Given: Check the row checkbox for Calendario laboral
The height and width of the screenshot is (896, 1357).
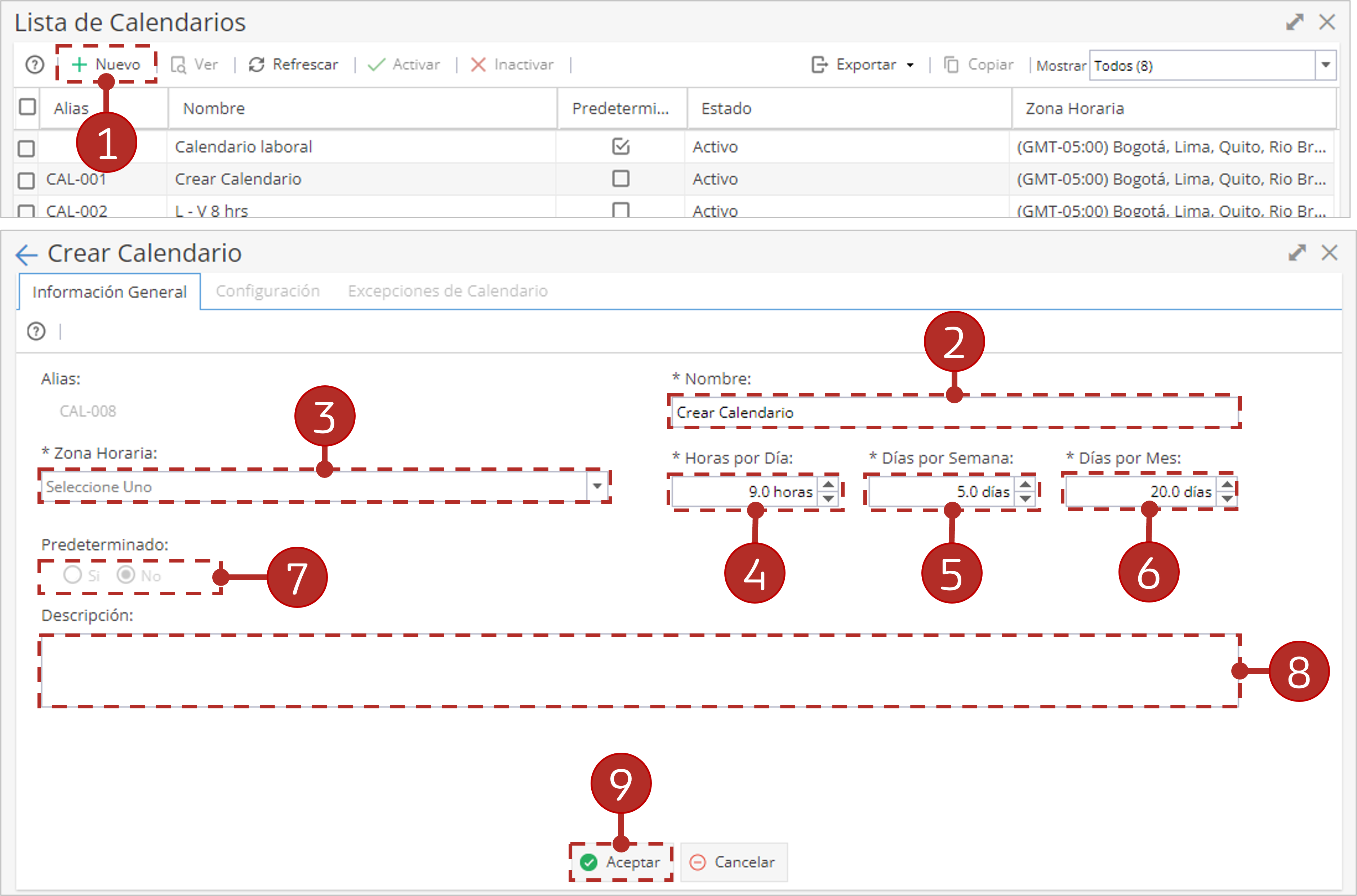Looking at the screenshot, I should pyautogui.click(x=26, y=148).
